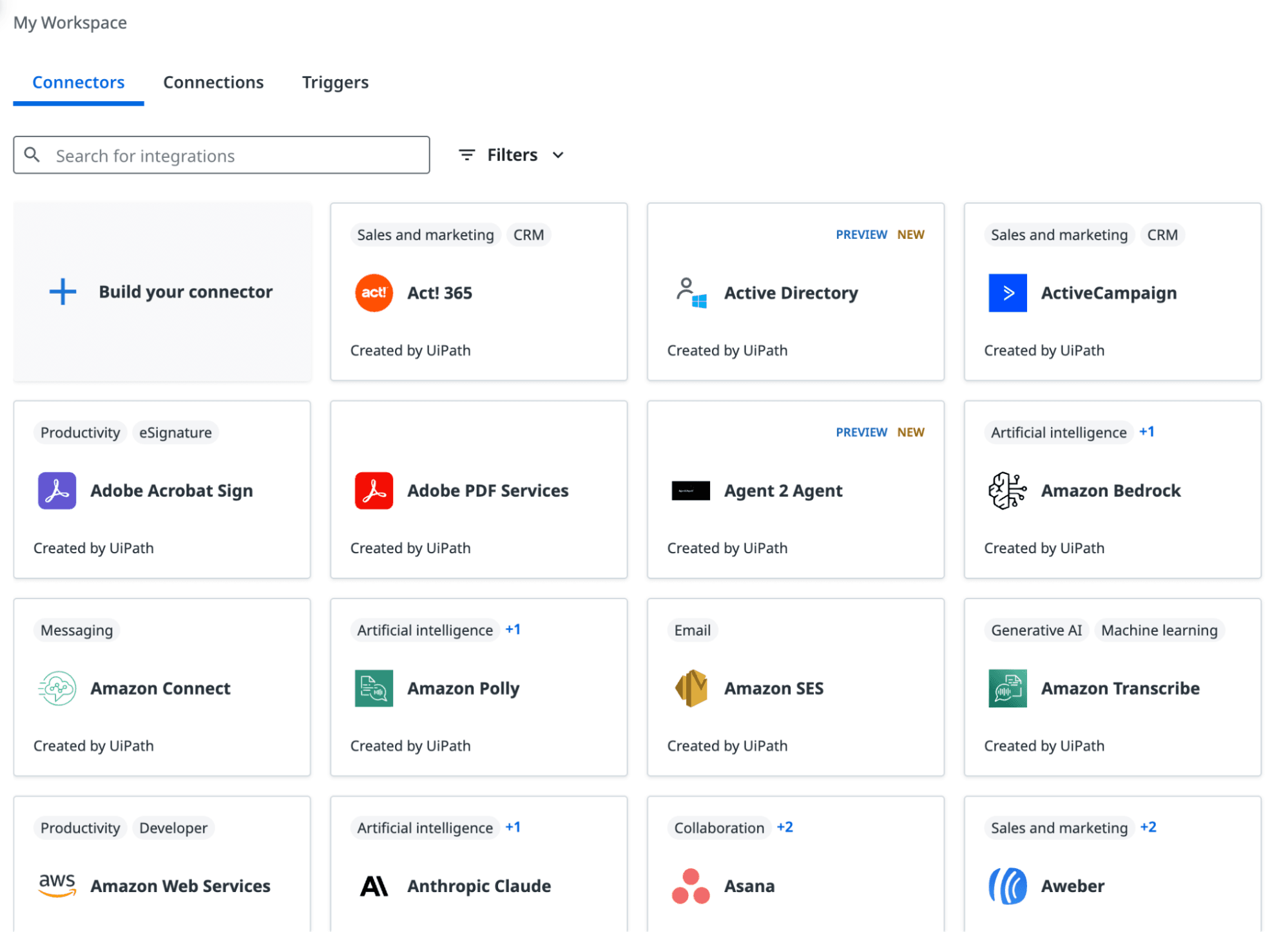
Task: Click the Agent 2 Agent black logo
Action: pos(691,490)
